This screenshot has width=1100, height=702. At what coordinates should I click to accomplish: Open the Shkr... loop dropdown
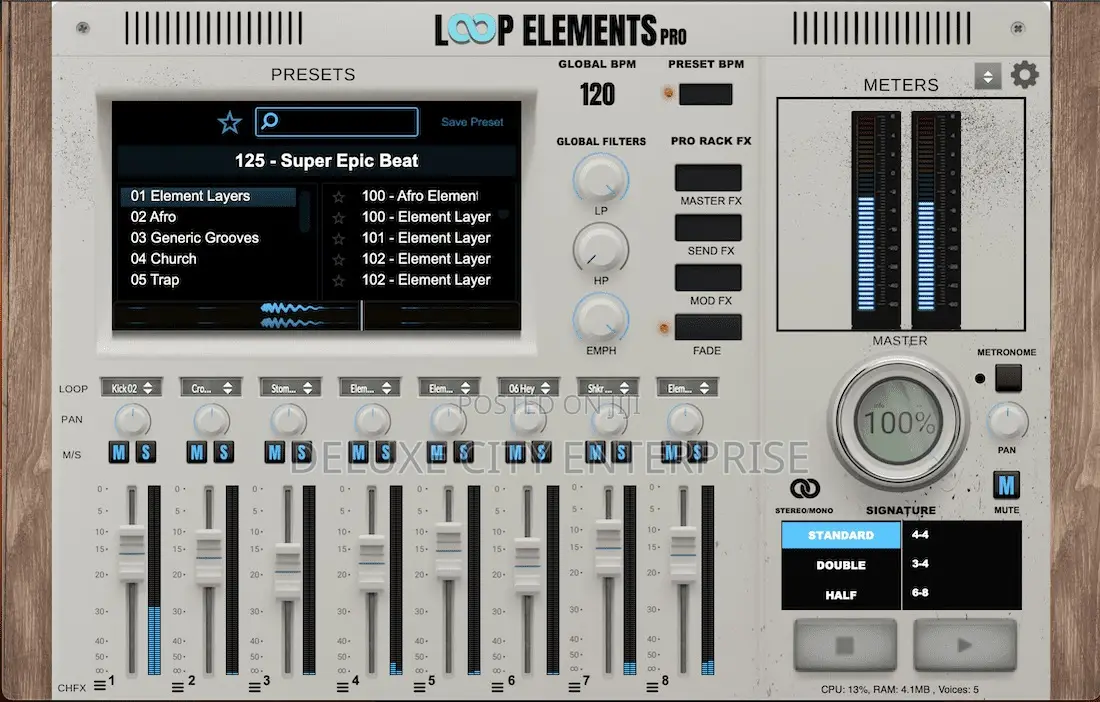pos(608,388)
